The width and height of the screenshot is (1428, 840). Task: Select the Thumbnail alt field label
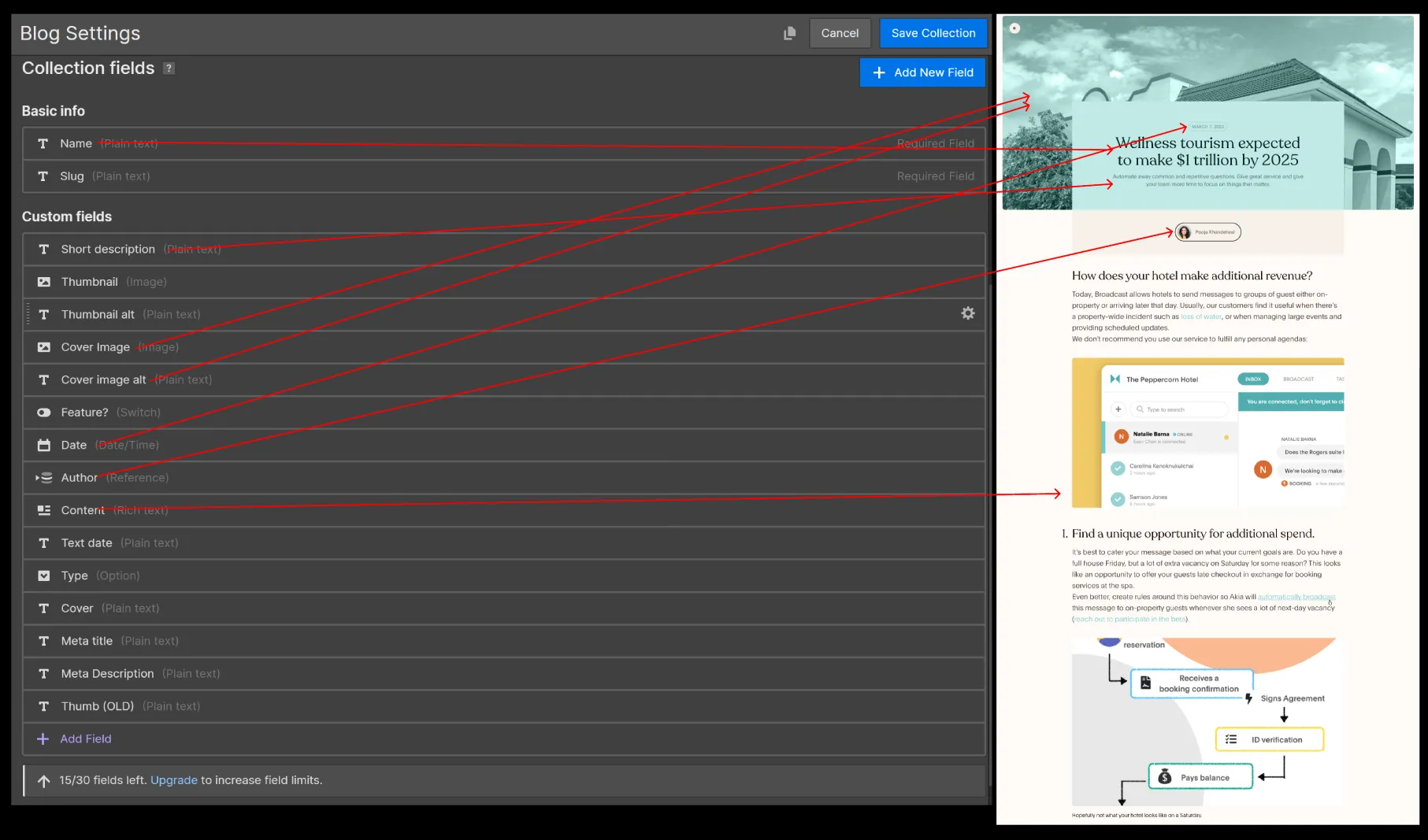click(x=98, y=314)
